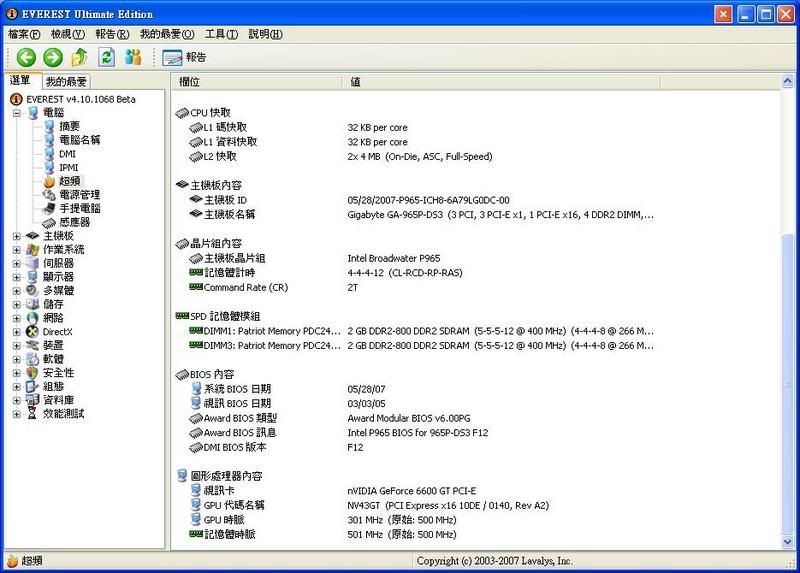Open the 檔案 menu

pos(25,34)
